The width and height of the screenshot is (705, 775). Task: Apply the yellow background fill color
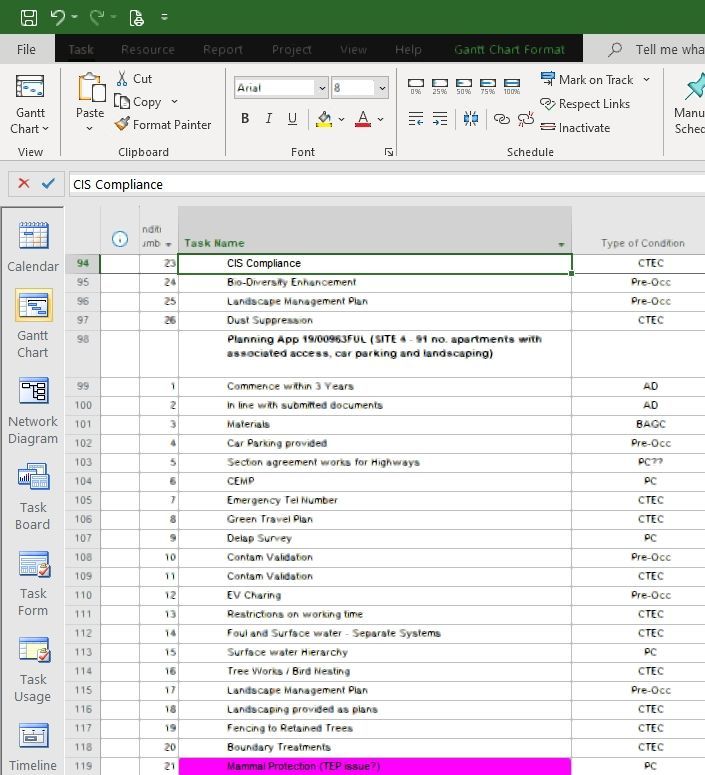pos(324,119)
